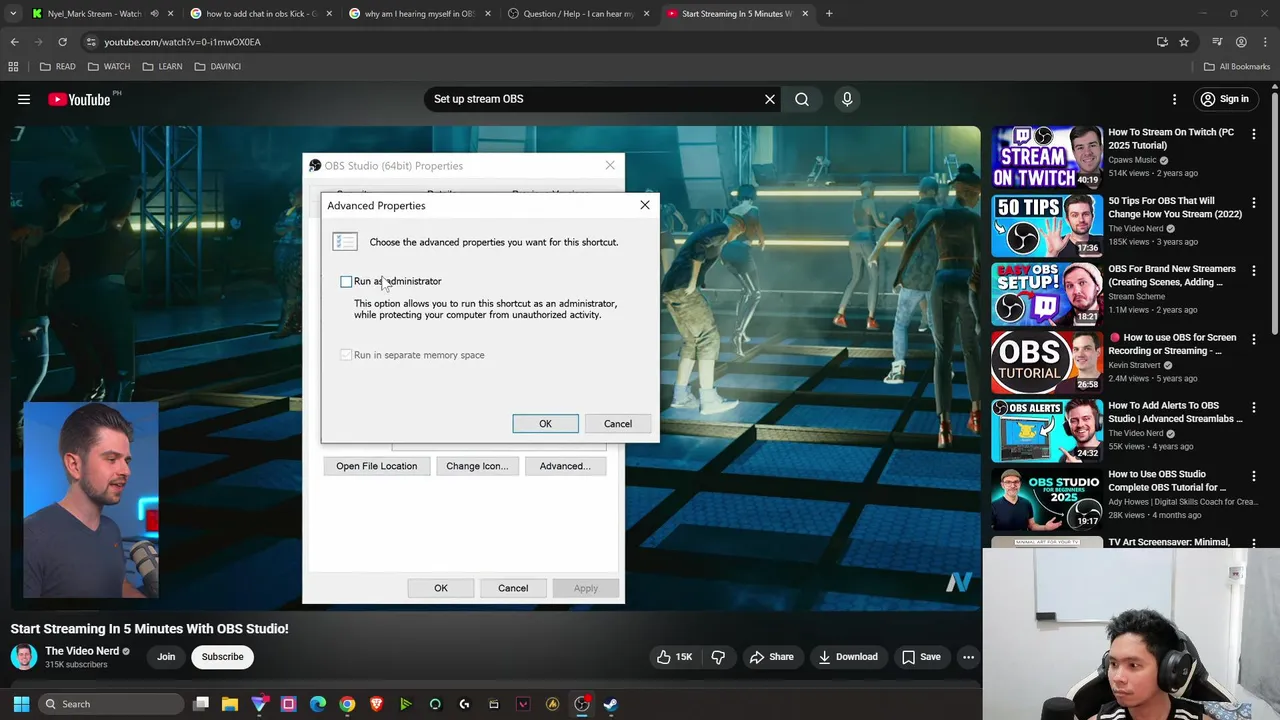Start voice search with microphone icon

point(847,99)
